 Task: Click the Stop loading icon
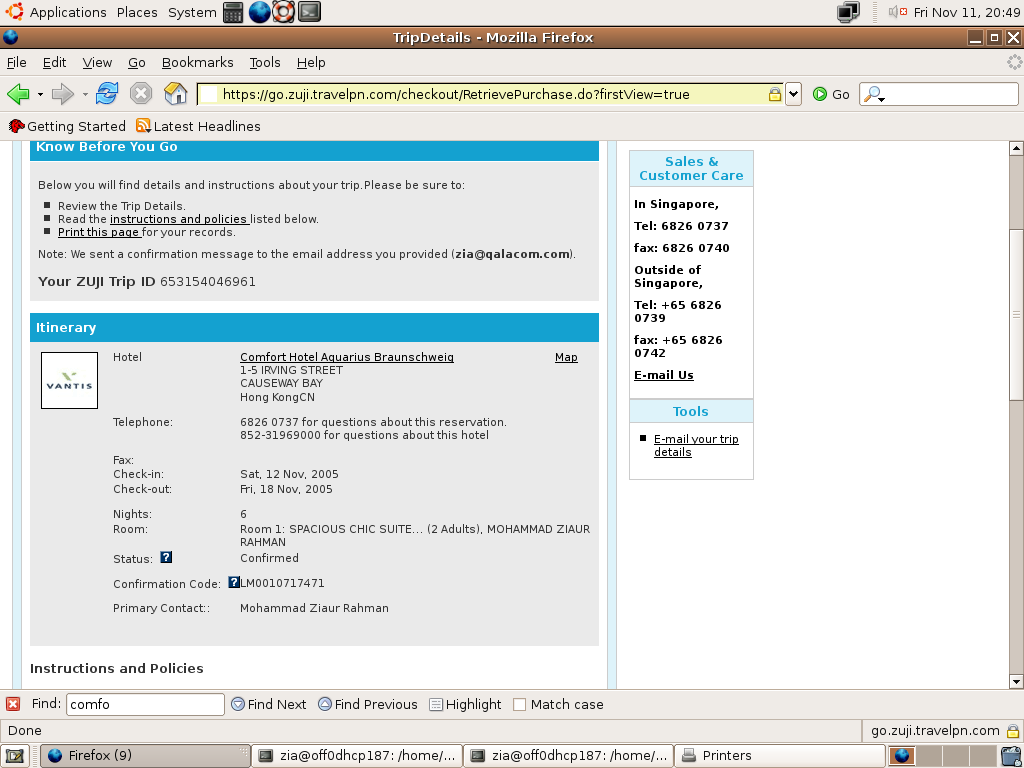pyautogui.click(x=140, y=94)
